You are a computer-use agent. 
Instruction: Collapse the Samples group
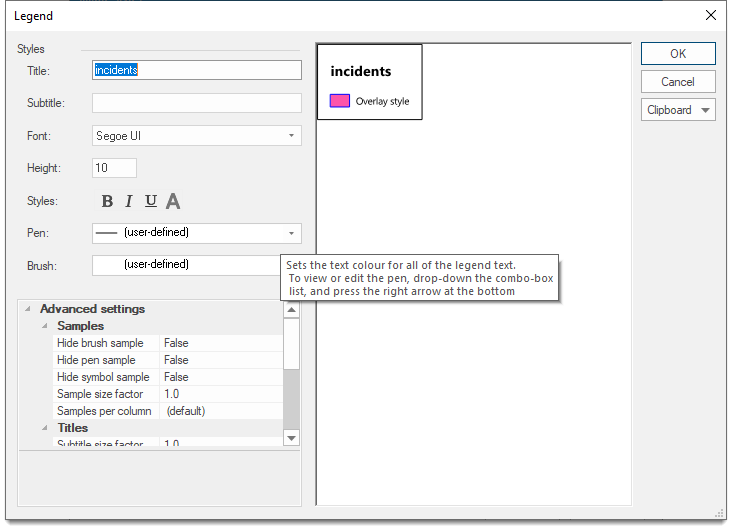tap(45, 326)
